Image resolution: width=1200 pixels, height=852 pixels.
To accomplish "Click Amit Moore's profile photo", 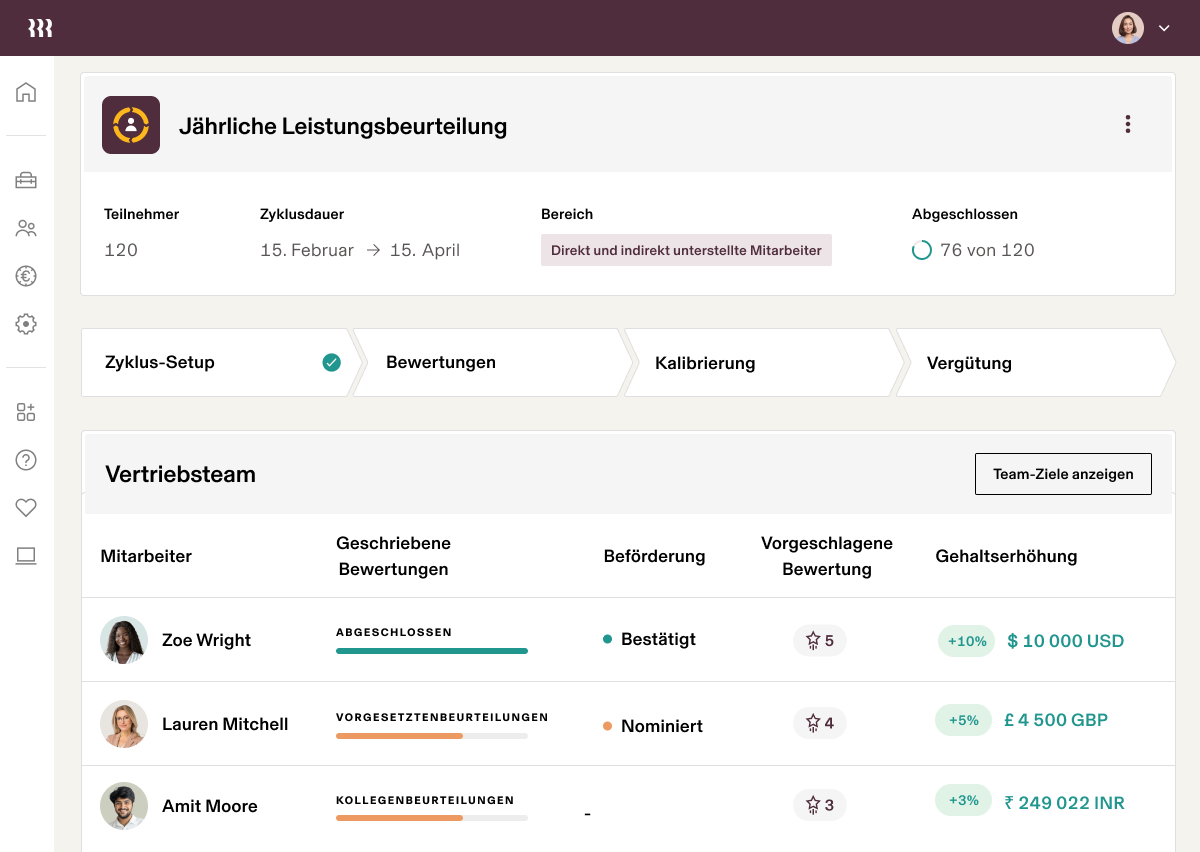I will pyautogui.click(x=124, y=806).
